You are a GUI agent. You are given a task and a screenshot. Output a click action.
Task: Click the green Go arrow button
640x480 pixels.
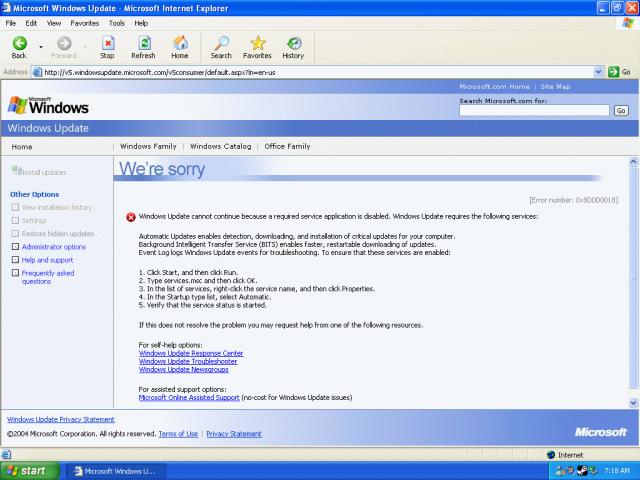(x=613, y=72)
